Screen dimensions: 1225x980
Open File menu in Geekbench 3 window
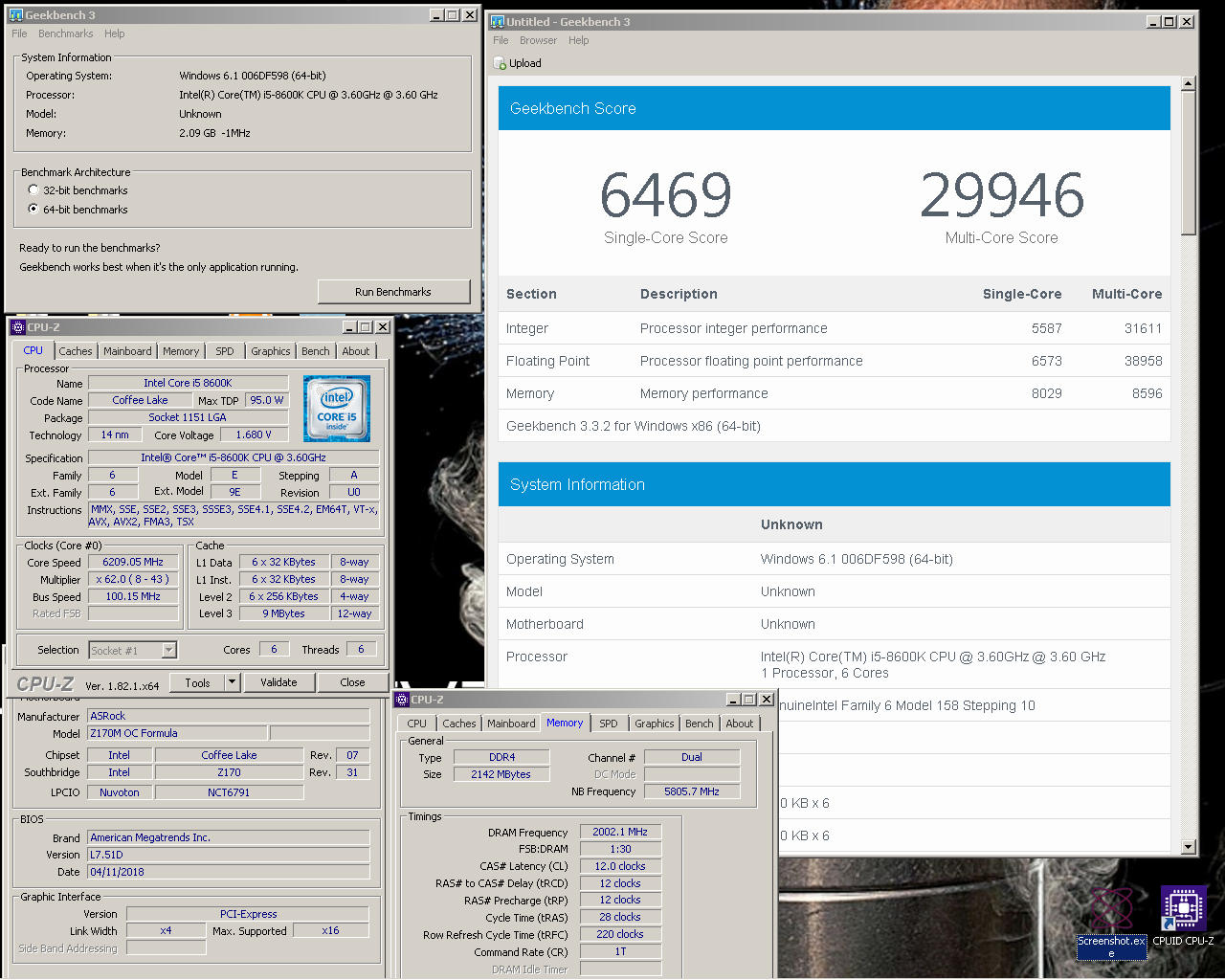pyautogui.click(x=19, y=33)
